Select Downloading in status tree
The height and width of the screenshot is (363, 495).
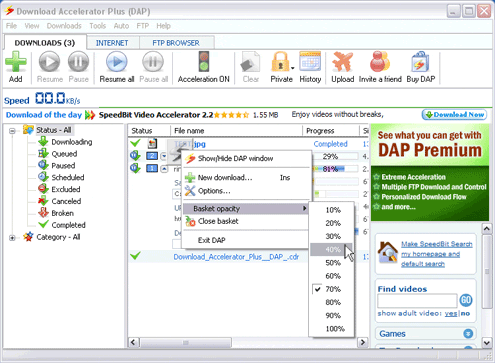72,142
